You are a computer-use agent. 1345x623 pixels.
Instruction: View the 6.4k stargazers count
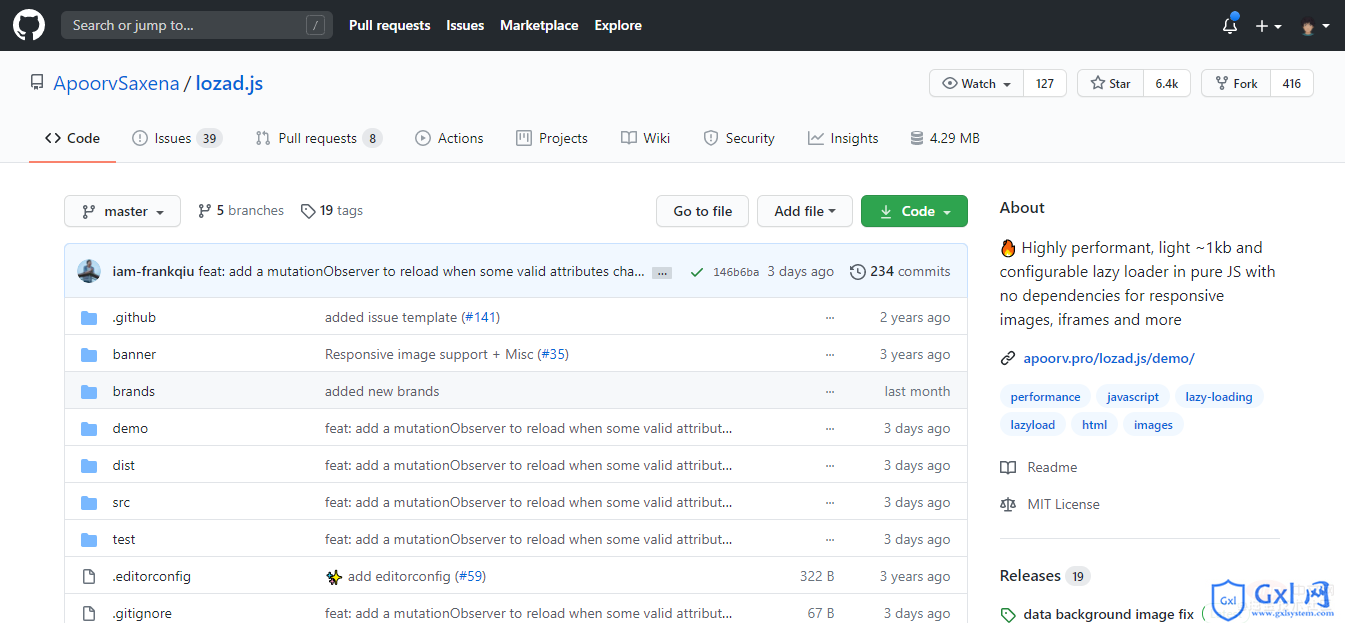[x=1167, y=83]
